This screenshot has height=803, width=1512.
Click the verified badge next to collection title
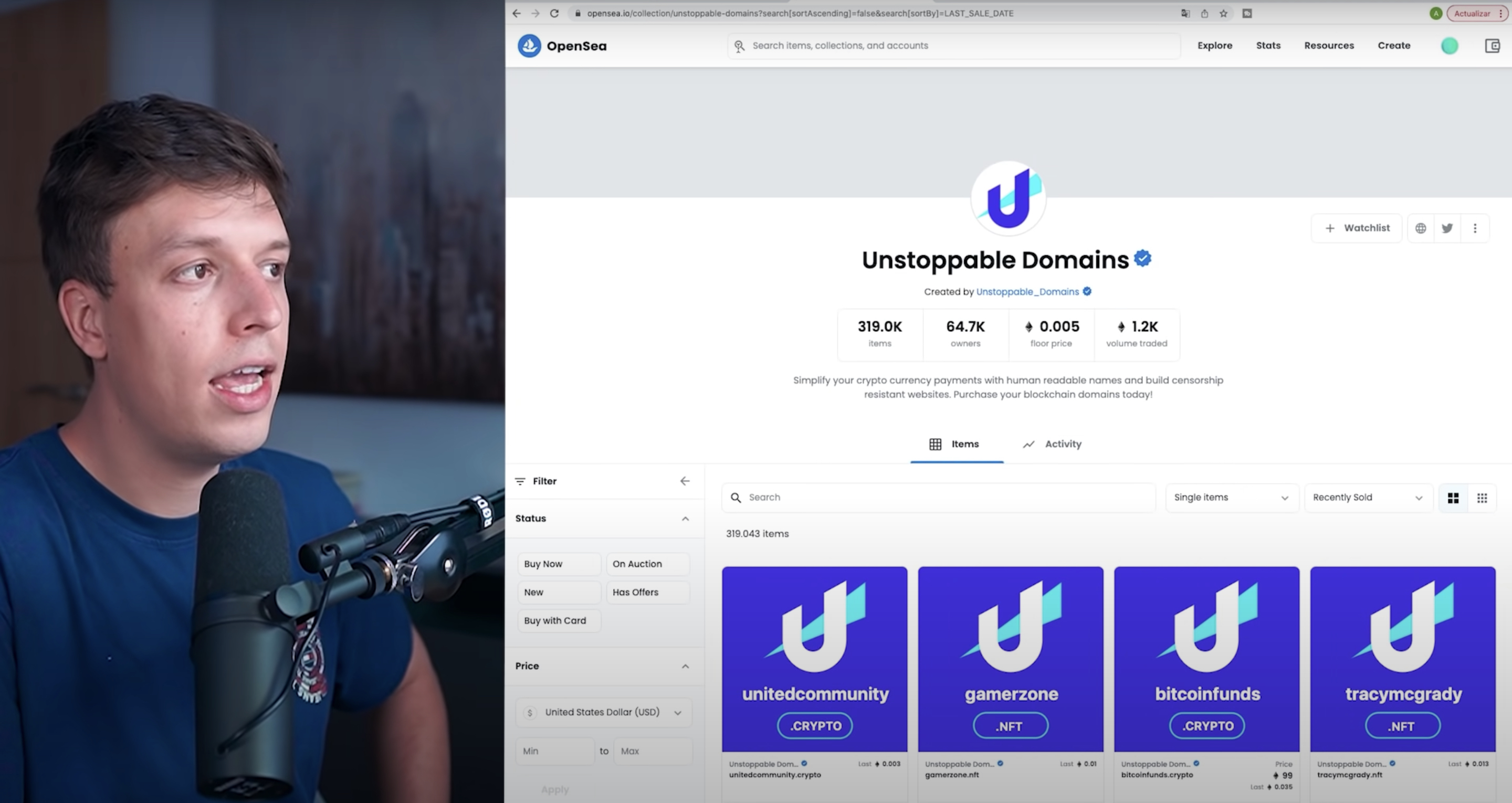click(1143, 258)
